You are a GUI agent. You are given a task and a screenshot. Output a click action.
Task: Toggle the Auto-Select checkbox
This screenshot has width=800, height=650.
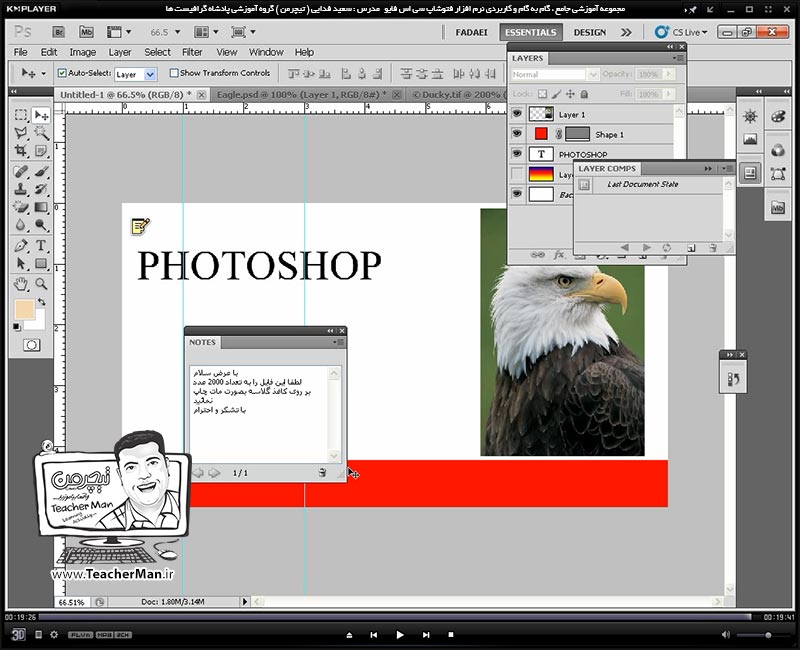[x=62, y=73]
